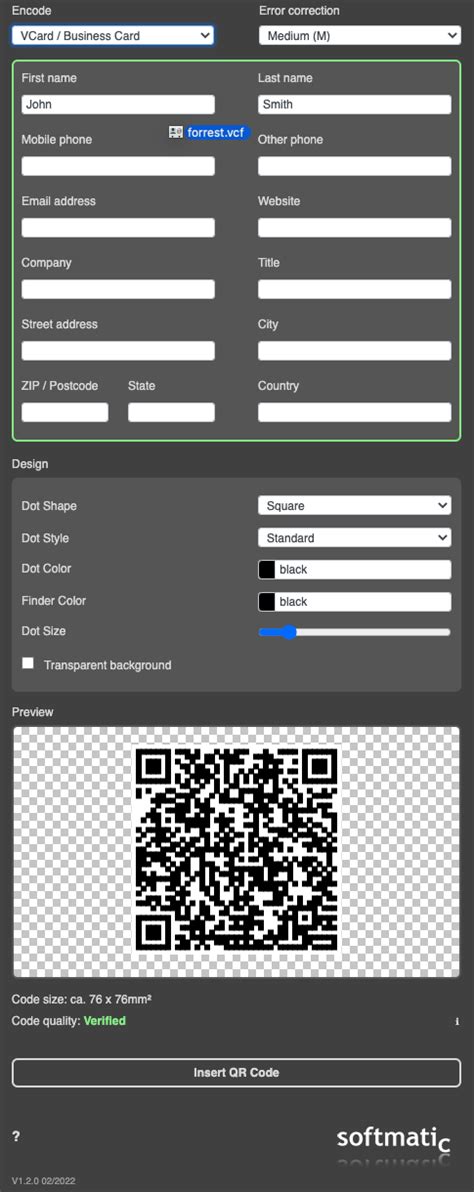The height and width of the screenshot is (1192, 474).
Task: Click the Street address field
Action: pos(118,350)
